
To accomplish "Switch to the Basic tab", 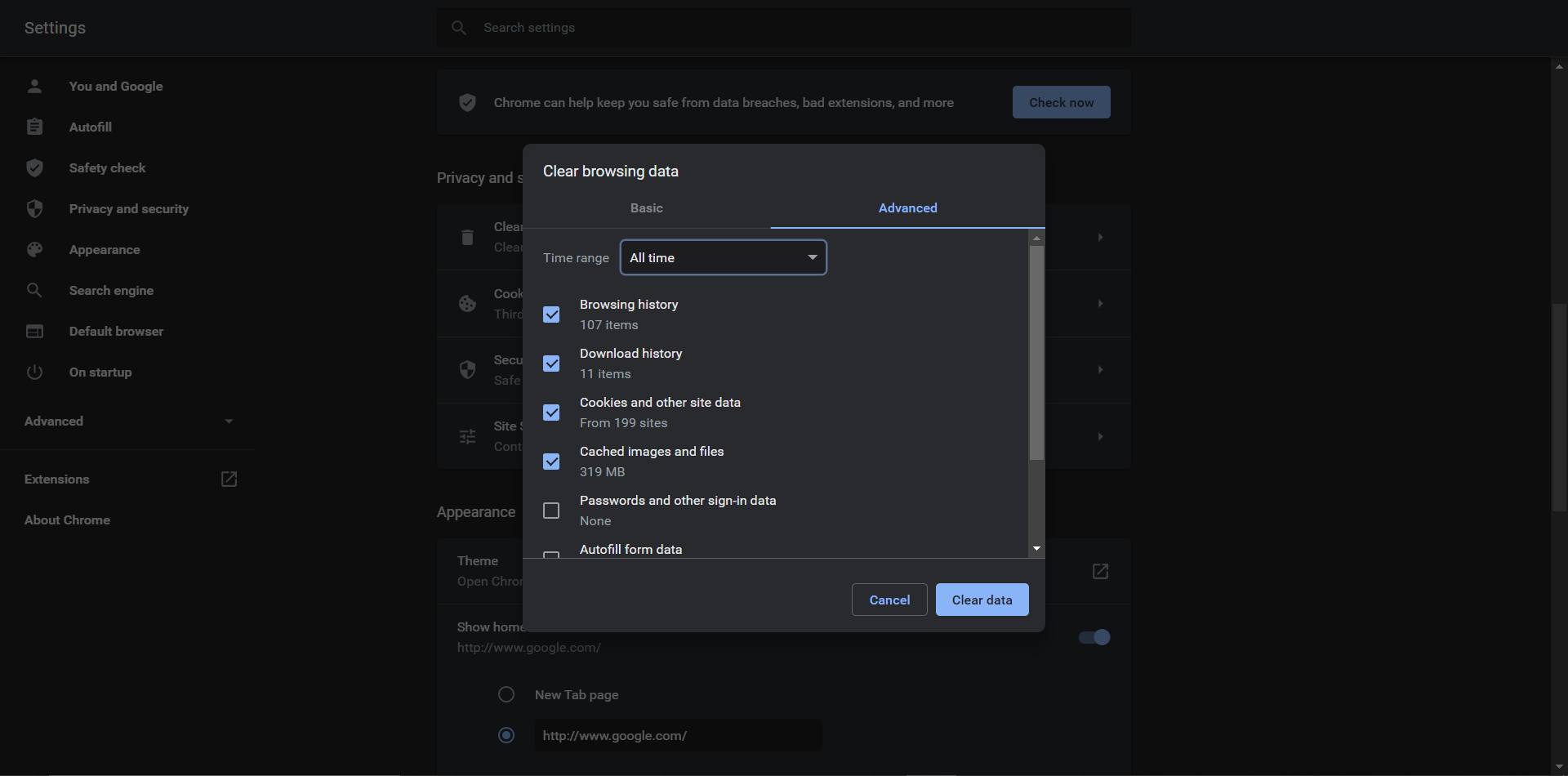I will [x=646, y=208].
